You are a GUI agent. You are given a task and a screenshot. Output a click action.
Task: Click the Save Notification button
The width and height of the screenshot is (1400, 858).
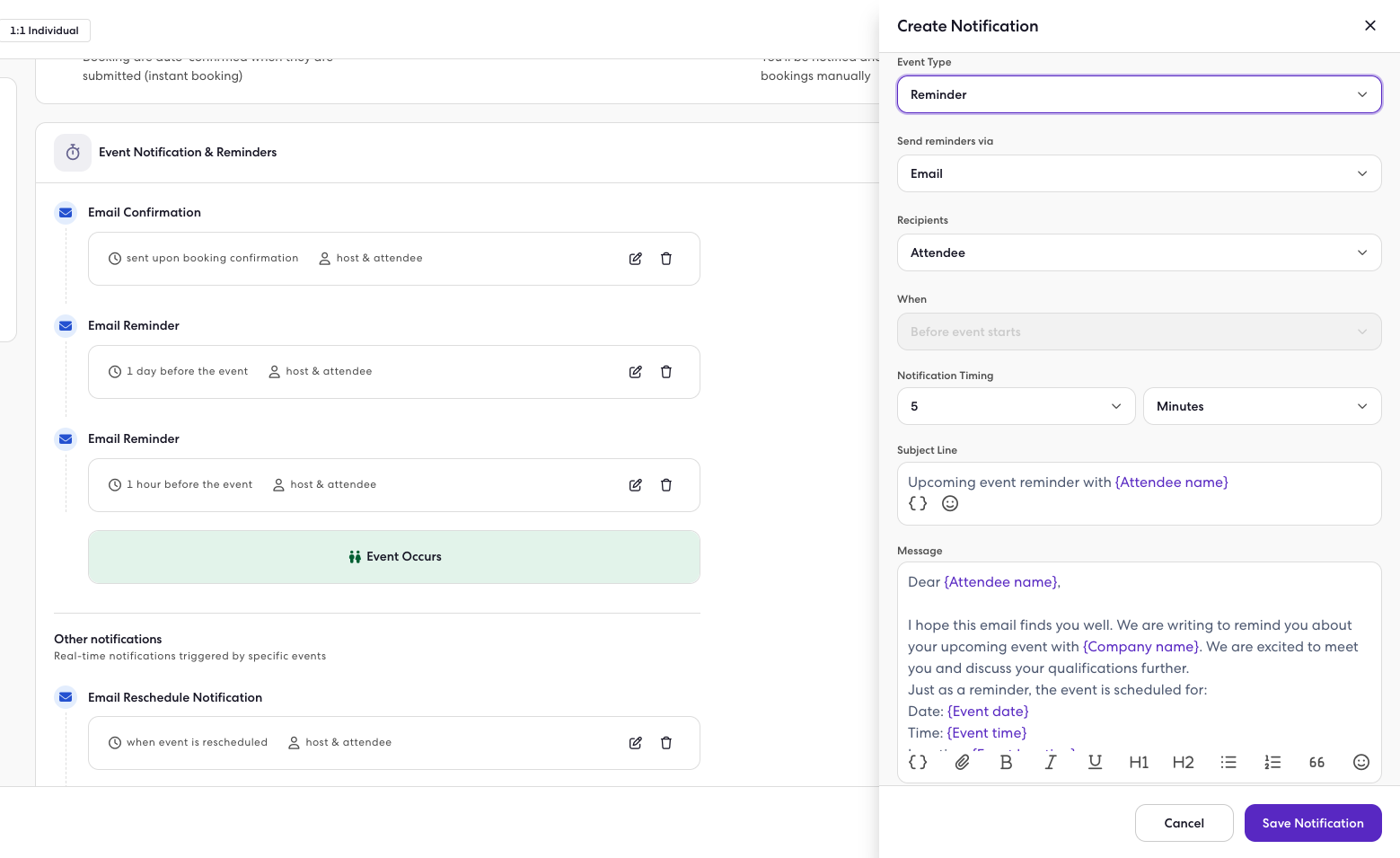pyautogui.click(x=1312, y=823)
